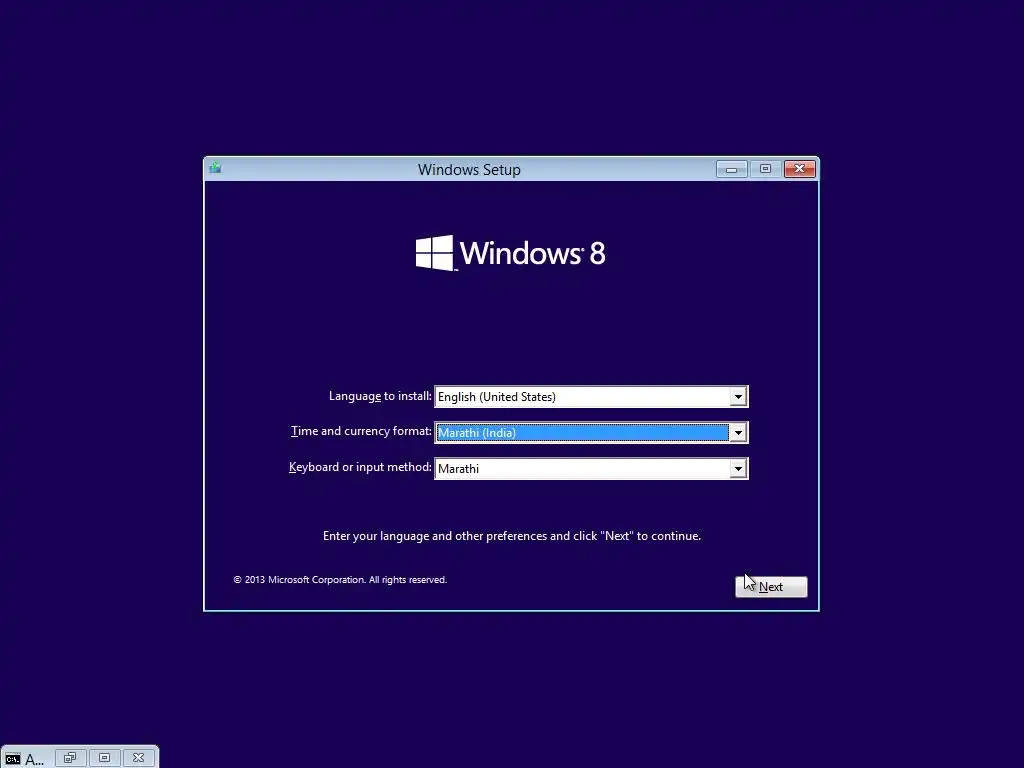This screenshot has height=768, width=1024.
Task: Click the Time and currency format label
Action: (x=361, y=431)
